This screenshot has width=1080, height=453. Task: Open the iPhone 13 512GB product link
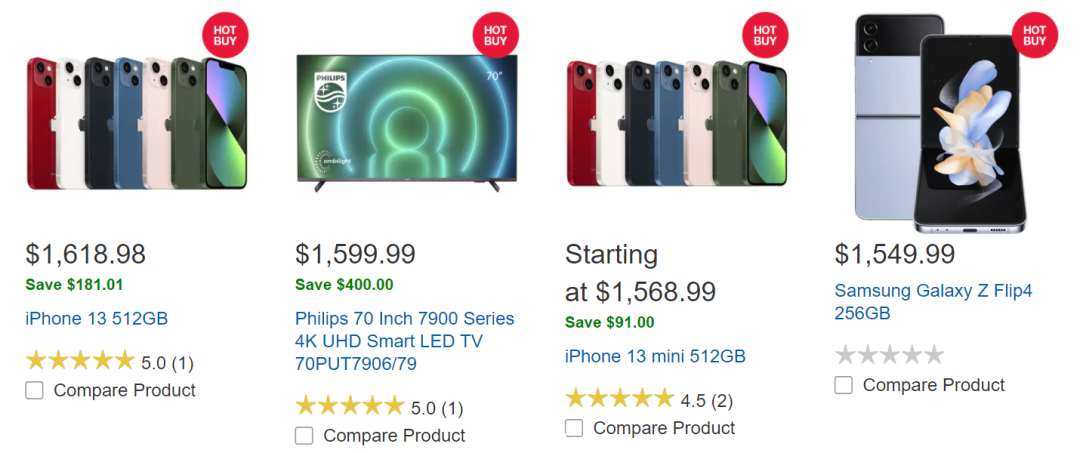click(97, 319)
